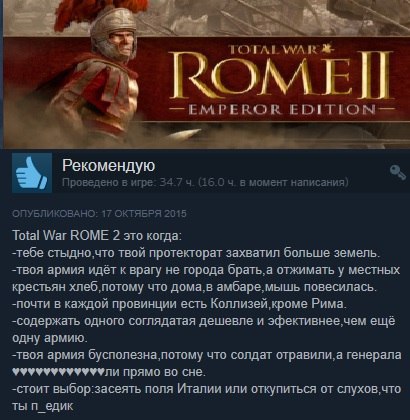The image size is (410, 420).
Task: Click the 'Emperor Edition' banner subtitle
Action: tap(282, 109)
